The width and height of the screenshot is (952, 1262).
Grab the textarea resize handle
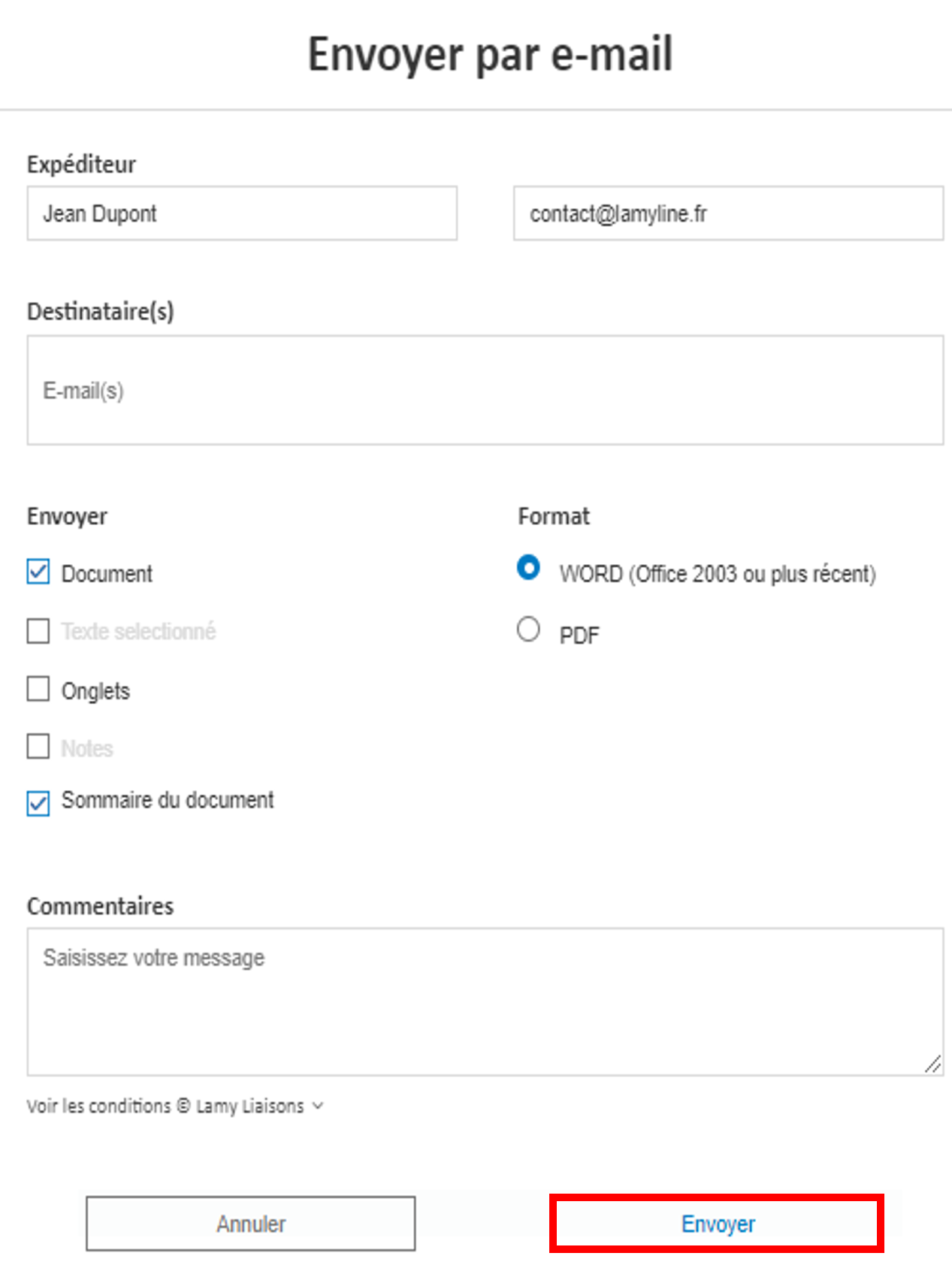933,1064
